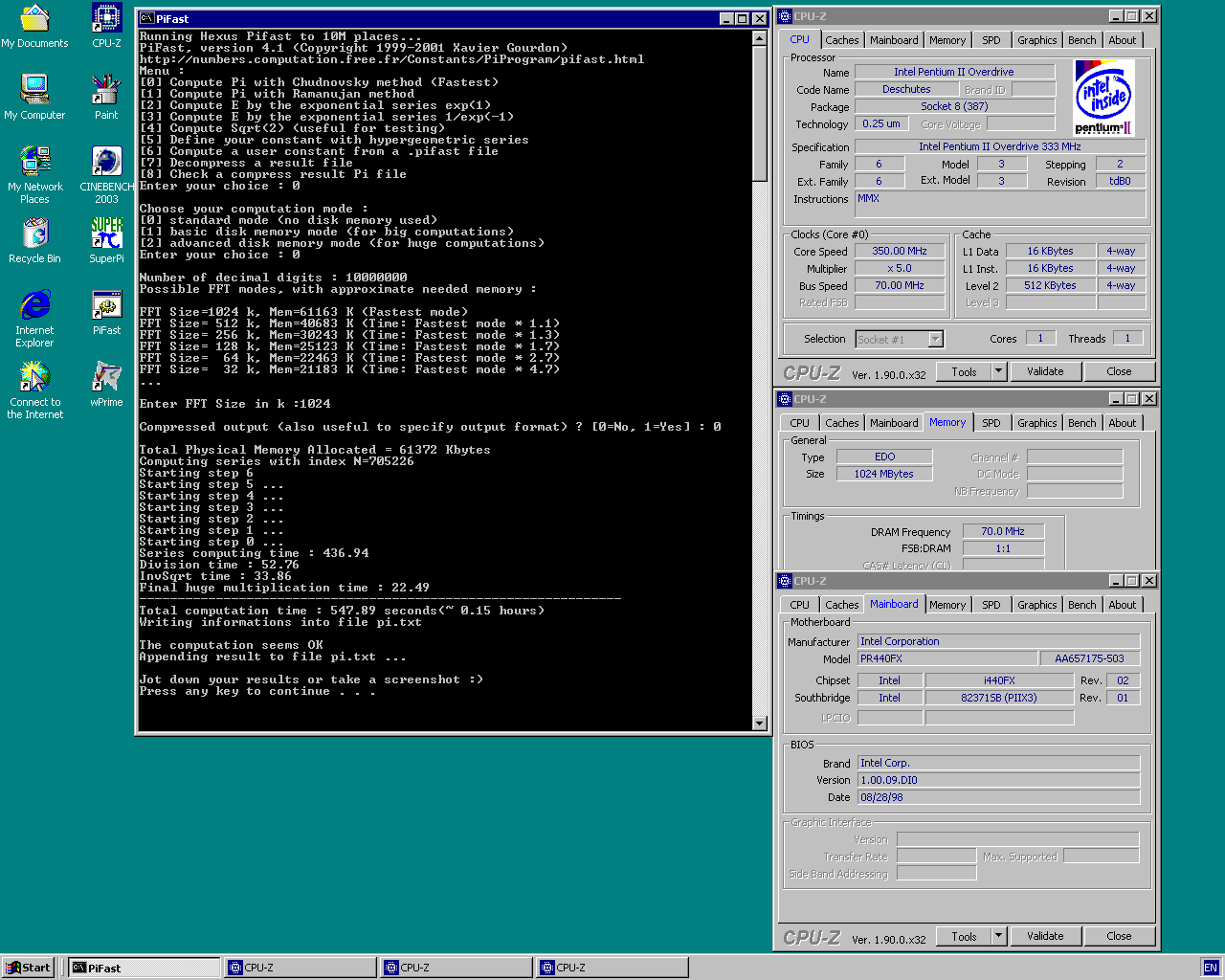Click the Core Speed 350.00 MHz value
Screen dimensions: 1225x980
900,251
